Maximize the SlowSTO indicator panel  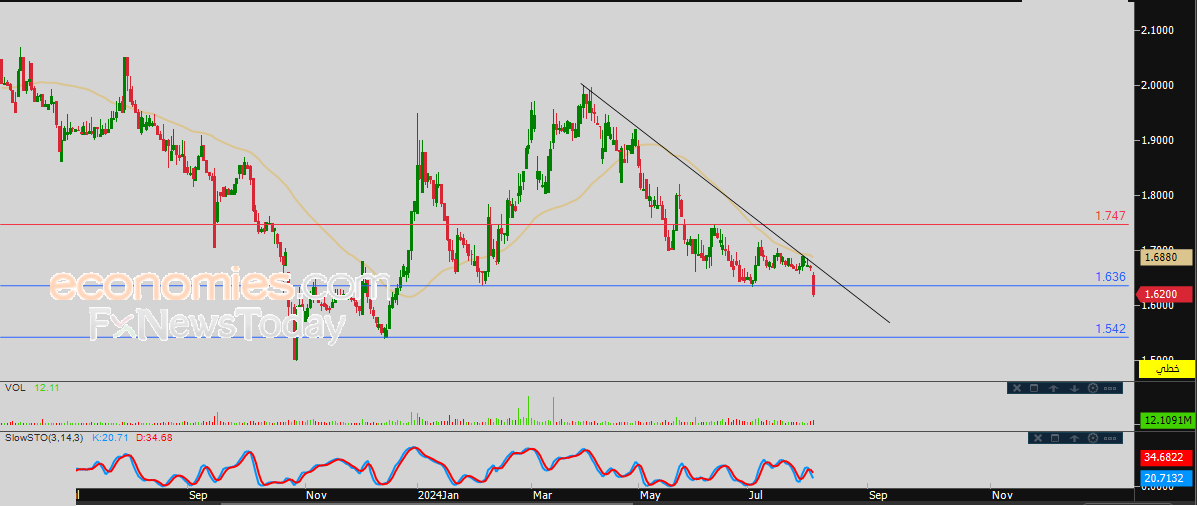click(1055, 438)
